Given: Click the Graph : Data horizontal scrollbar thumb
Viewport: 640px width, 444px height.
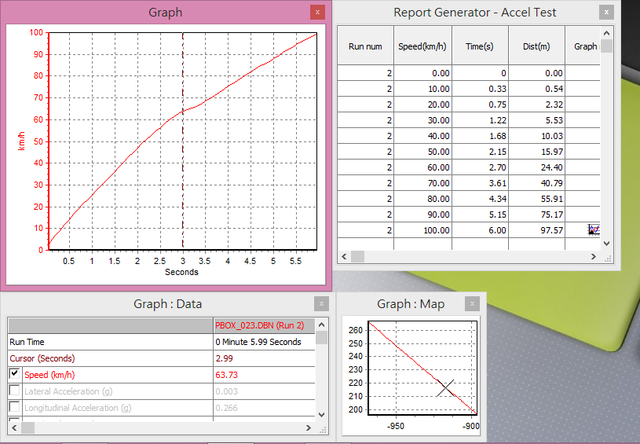Looking at the screenshot, I should pyautogui.click(x=28, y=428).
